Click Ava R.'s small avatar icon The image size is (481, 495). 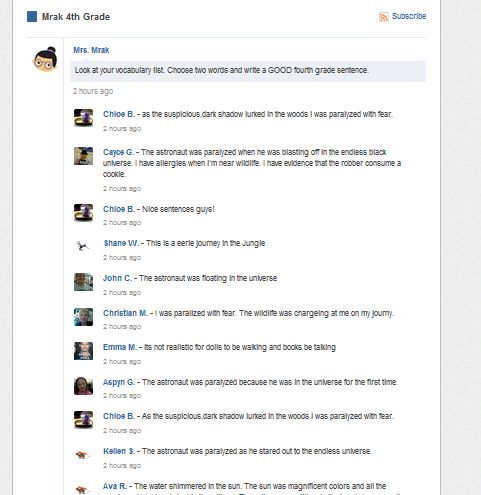point(83,490)
